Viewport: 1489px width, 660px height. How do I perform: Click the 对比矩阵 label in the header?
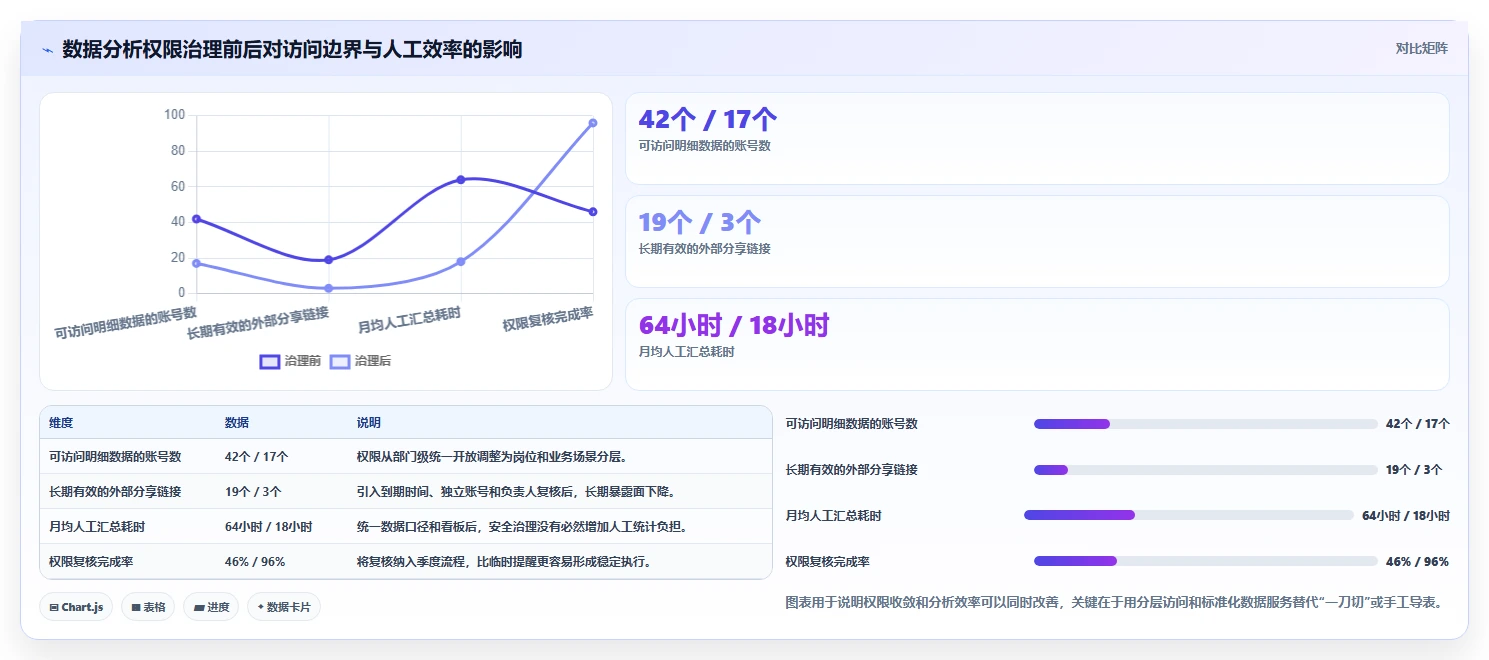(x=1421, y=48)
